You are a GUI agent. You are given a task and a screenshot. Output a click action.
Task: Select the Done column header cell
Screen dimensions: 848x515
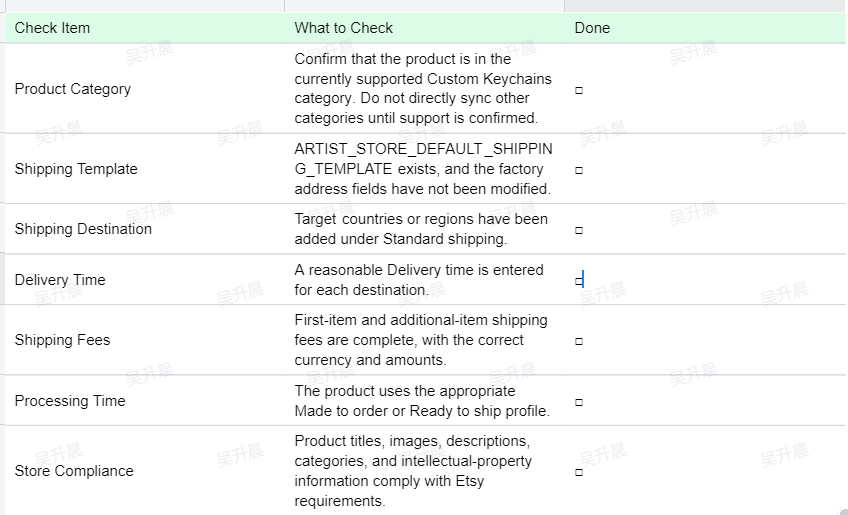pyautogui.click(x=705, y=28)
